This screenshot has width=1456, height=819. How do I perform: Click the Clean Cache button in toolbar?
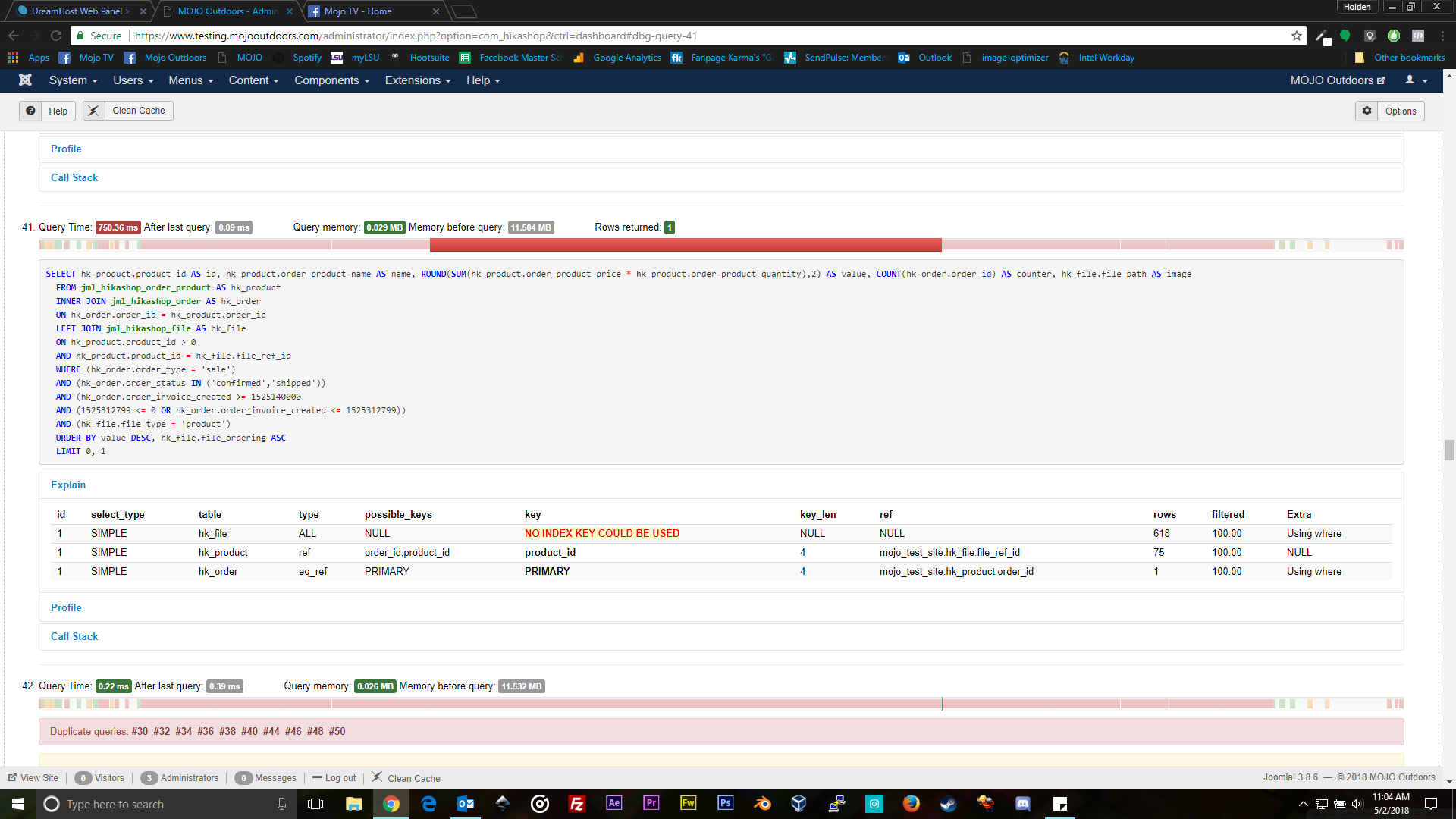point(128,111)
